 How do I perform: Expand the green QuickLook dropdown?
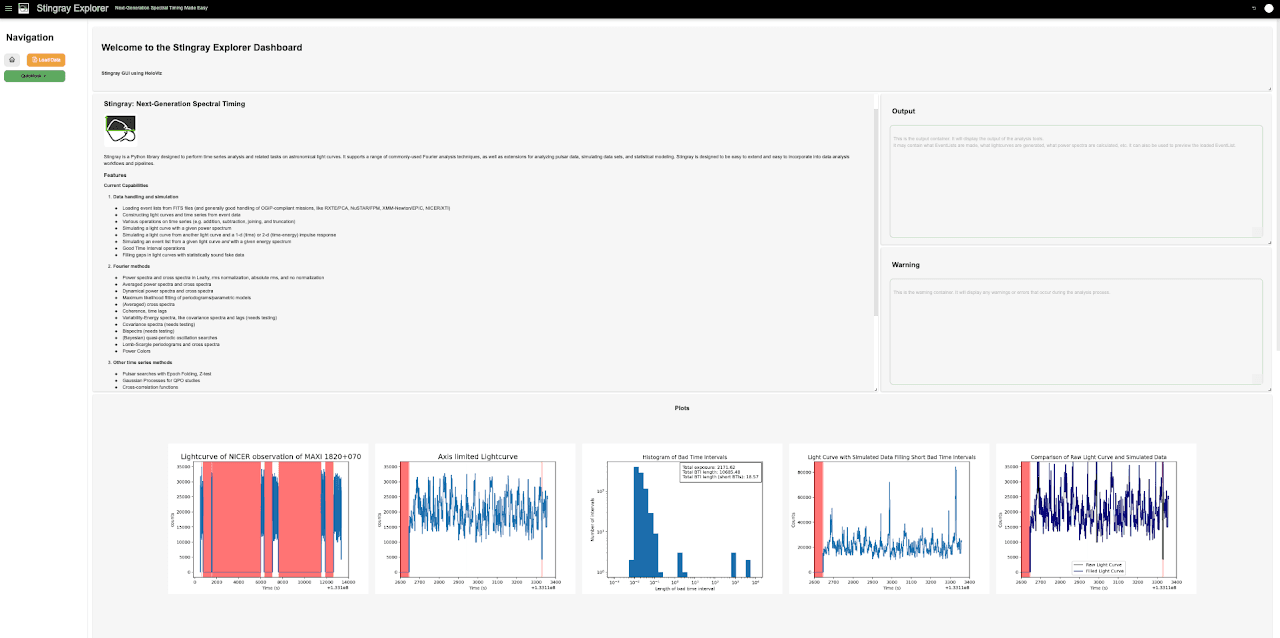(35, 76)
